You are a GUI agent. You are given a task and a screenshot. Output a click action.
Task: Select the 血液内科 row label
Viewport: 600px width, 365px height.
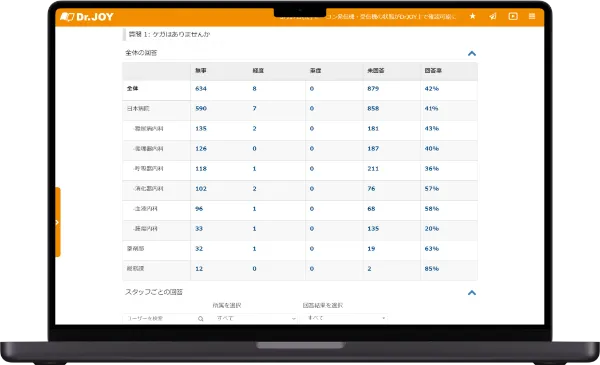(x=145, y=209)
